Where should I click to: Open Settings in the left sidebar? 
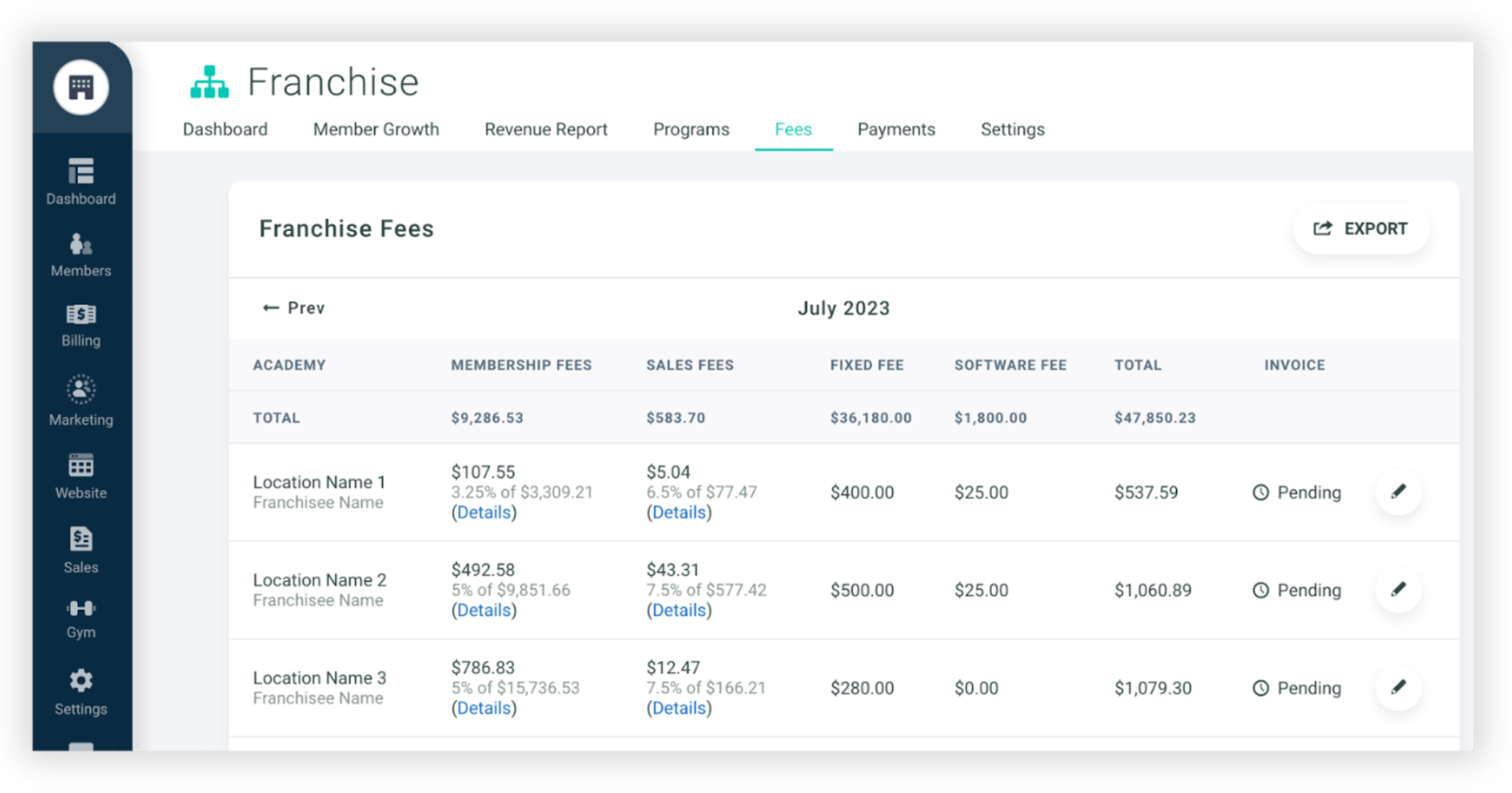click(x=81, y=692)
